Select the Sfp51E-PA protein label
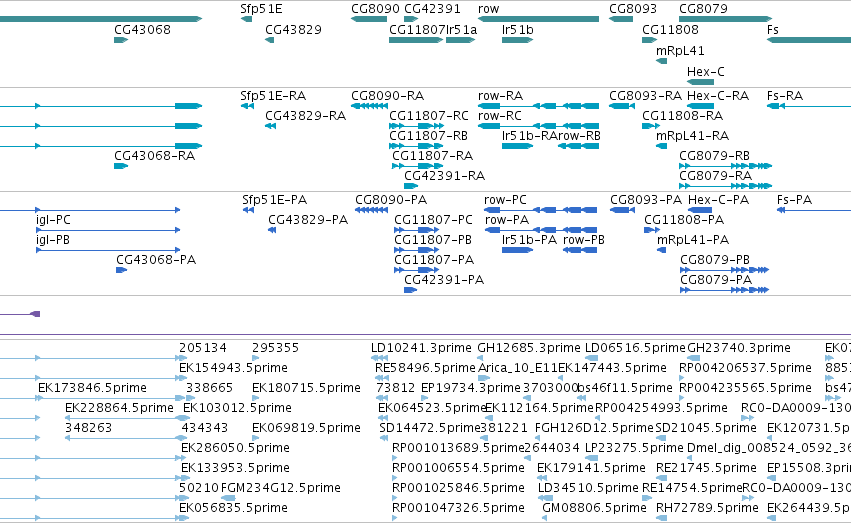 tap(275, 200)
